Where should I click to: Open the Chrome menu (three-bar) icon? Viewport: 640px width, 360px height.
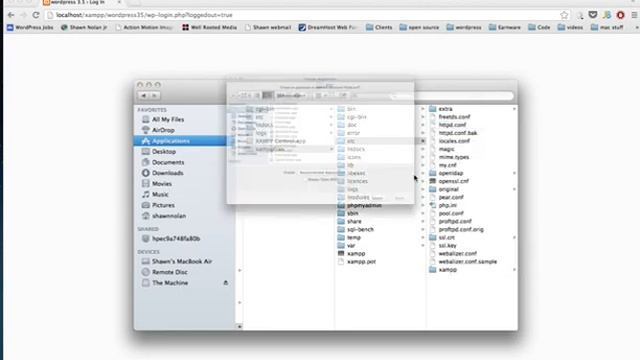(634, 15)
